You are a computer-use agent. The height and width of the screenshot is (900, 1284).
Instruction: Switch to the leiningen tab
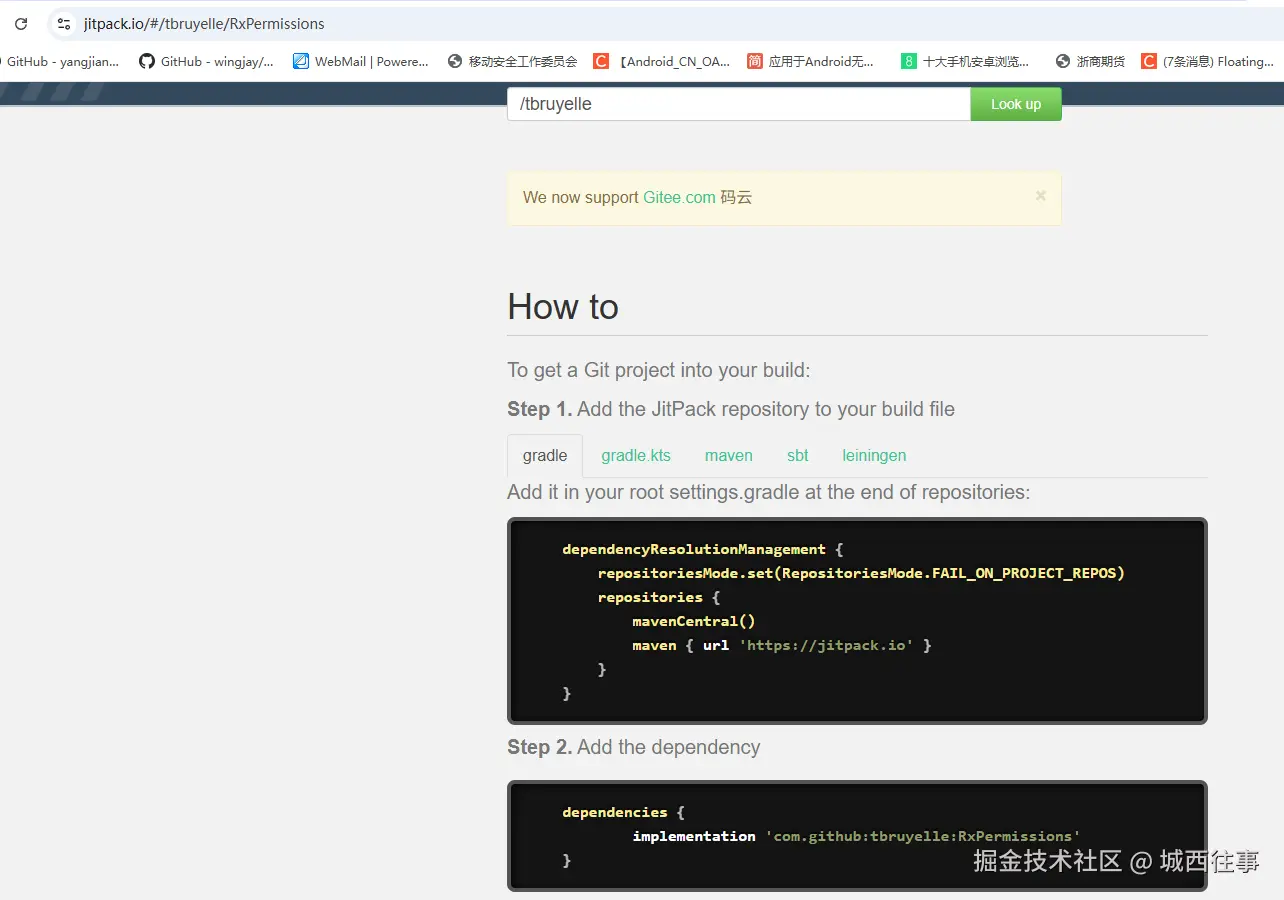point(874,455)
